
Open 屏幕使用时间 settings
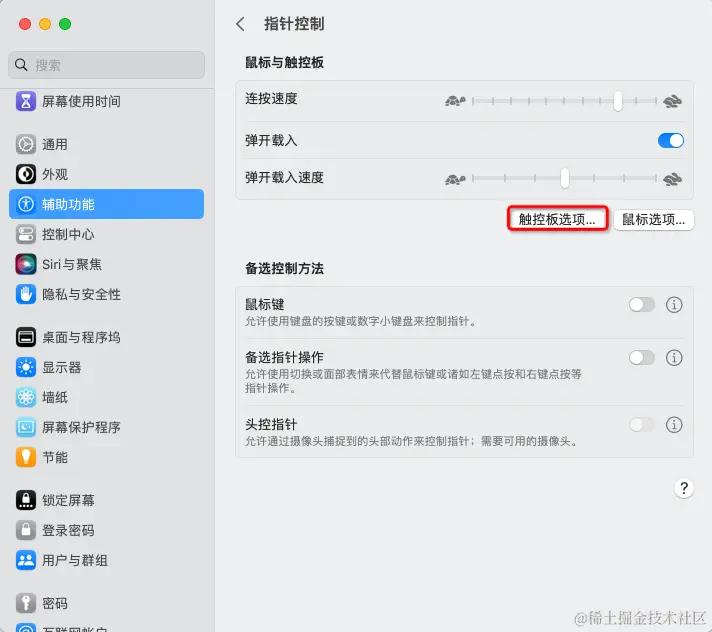[106, 101]
